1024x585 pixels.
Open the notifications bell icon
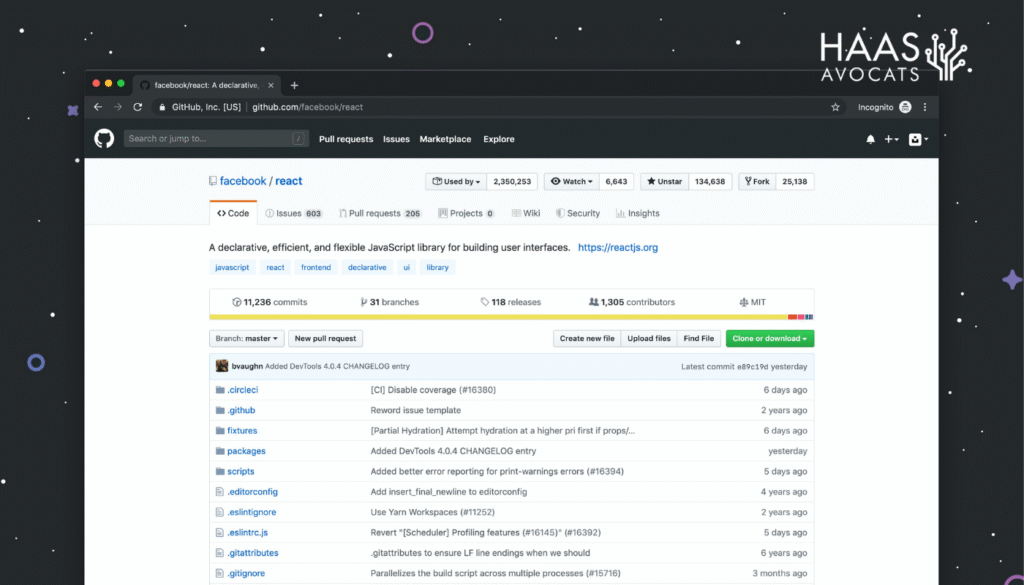click(870, 139)
